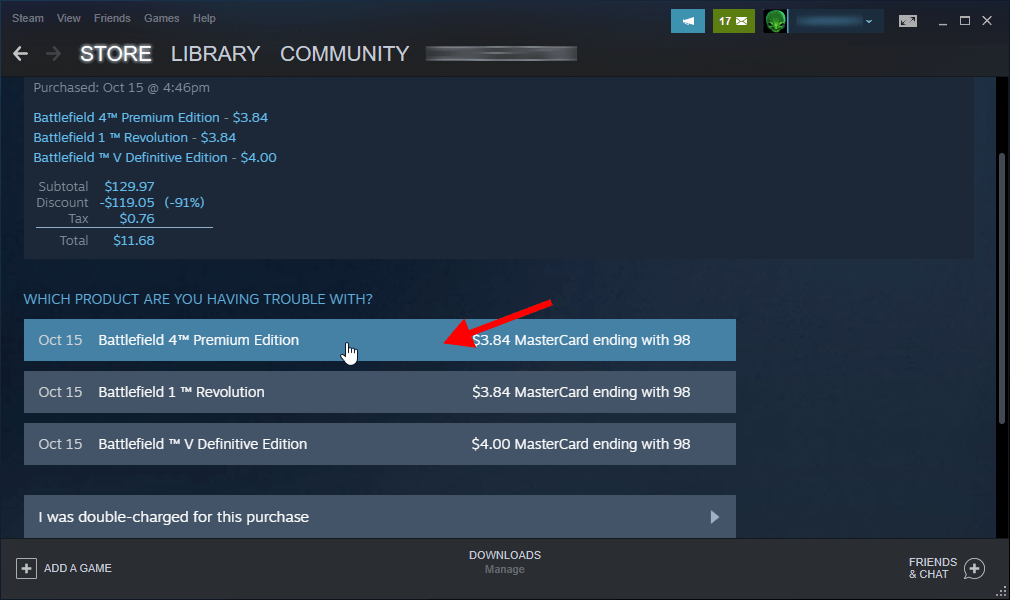The height and width of the screenshot is (600, 1010).
Task: Open the account name dropdown
Action: tap(837, 21)
